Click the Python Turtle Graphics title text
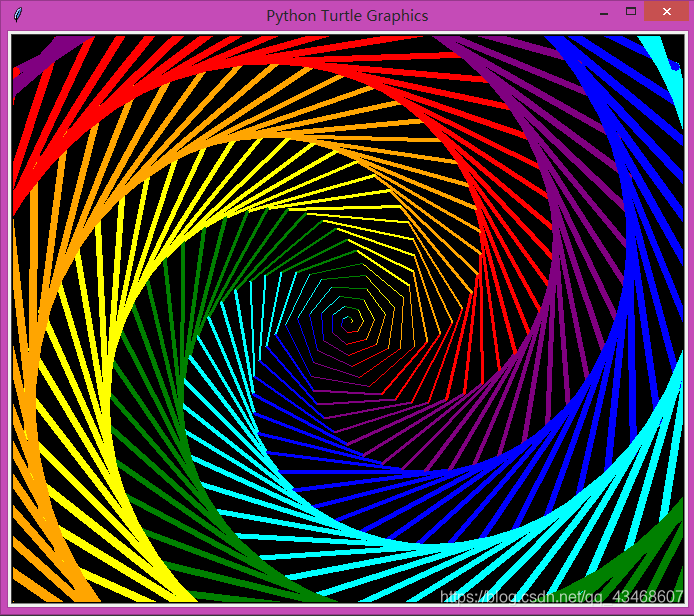The image size is (694, 616). point(347,16)
